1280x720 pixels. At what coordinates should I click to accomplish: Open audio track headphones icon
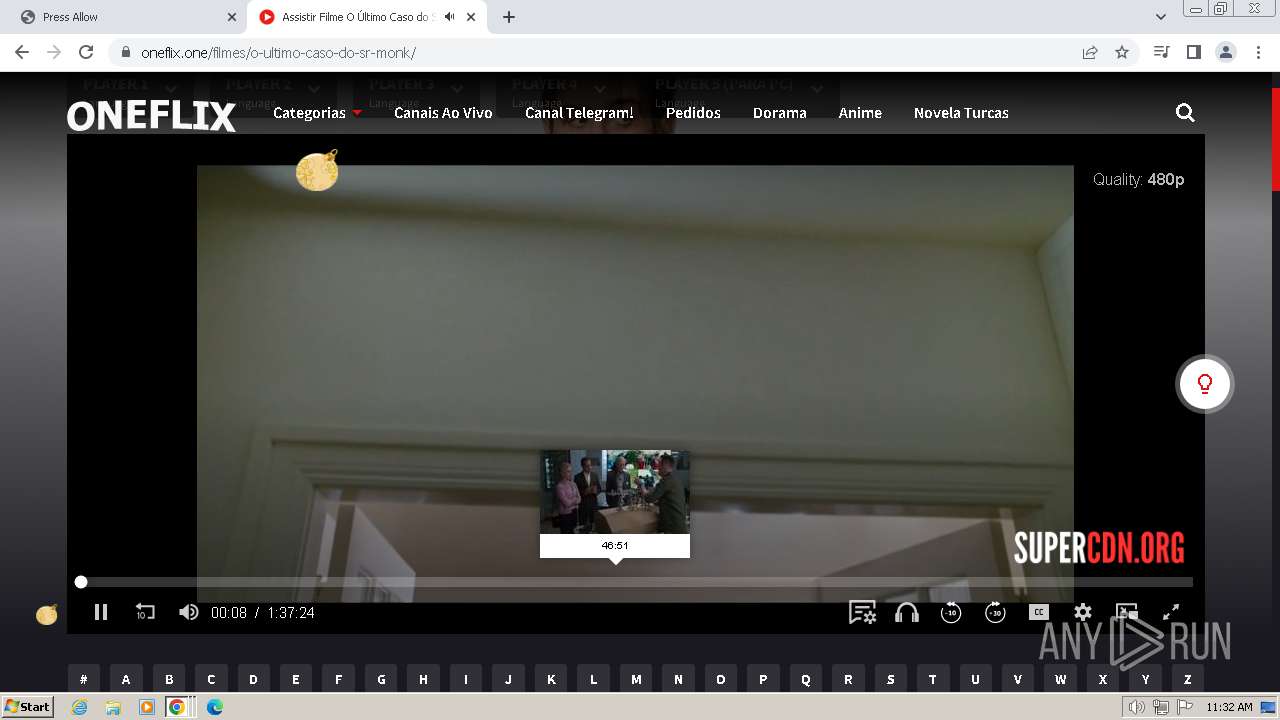907,612
